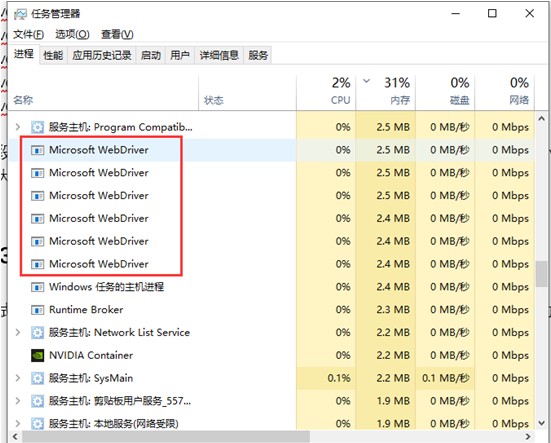The width and height of the screenshot is (551, 443).
Task: Click the NVIDIA Container icon
Action: (x=37, y=356)
